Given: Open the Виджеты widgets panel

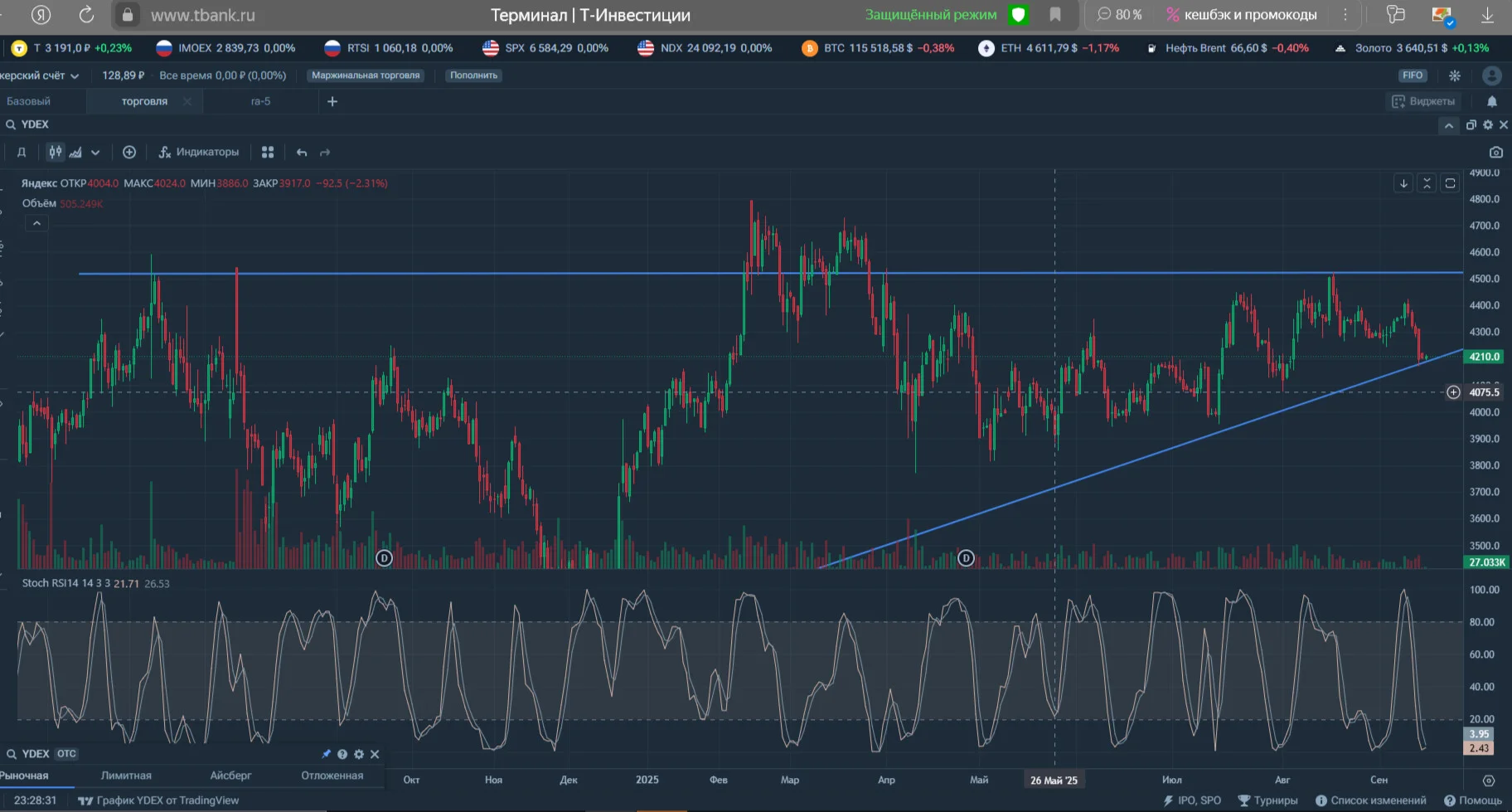Looking at the screenshot, I should tap(1423, 101).
